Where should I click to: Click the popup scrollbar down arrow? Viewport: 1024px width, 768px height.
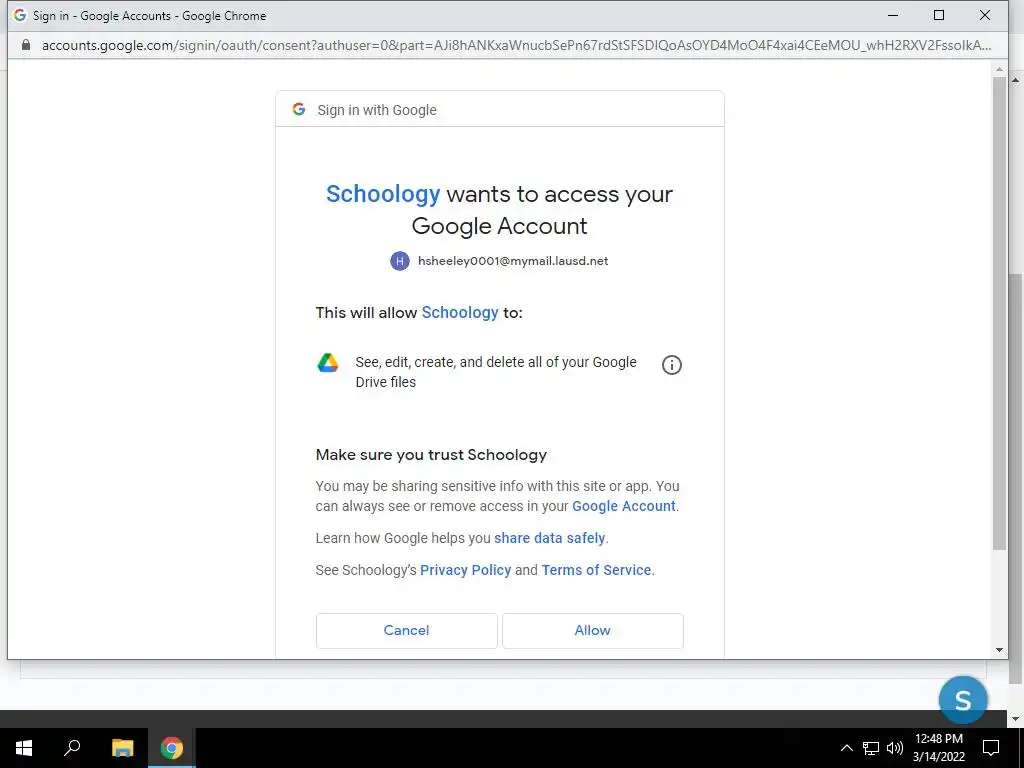[x=999, y=650]
